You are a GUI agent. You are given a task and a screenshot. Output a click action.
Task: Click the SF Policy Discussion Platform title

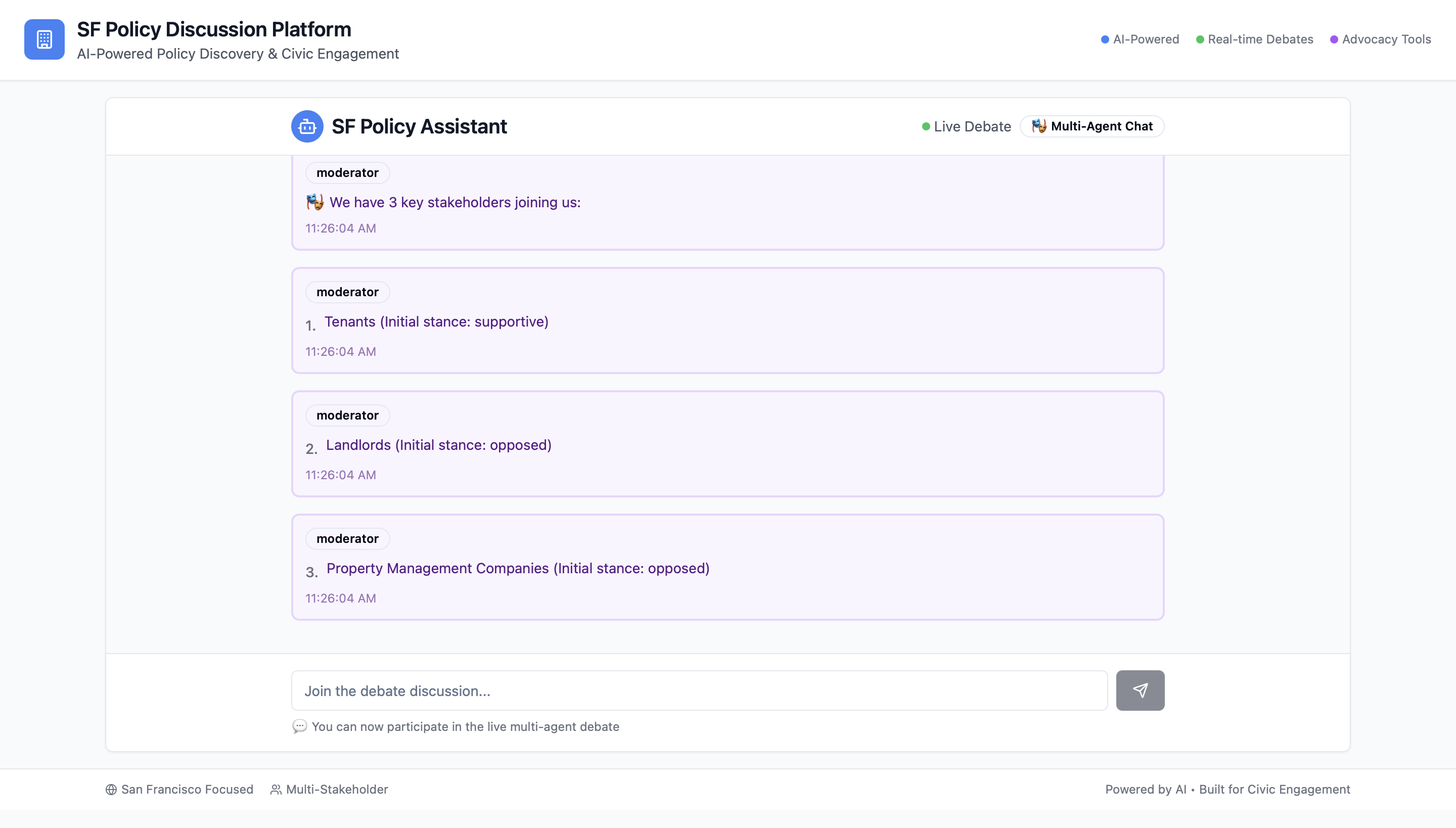[x=214, y=29]
